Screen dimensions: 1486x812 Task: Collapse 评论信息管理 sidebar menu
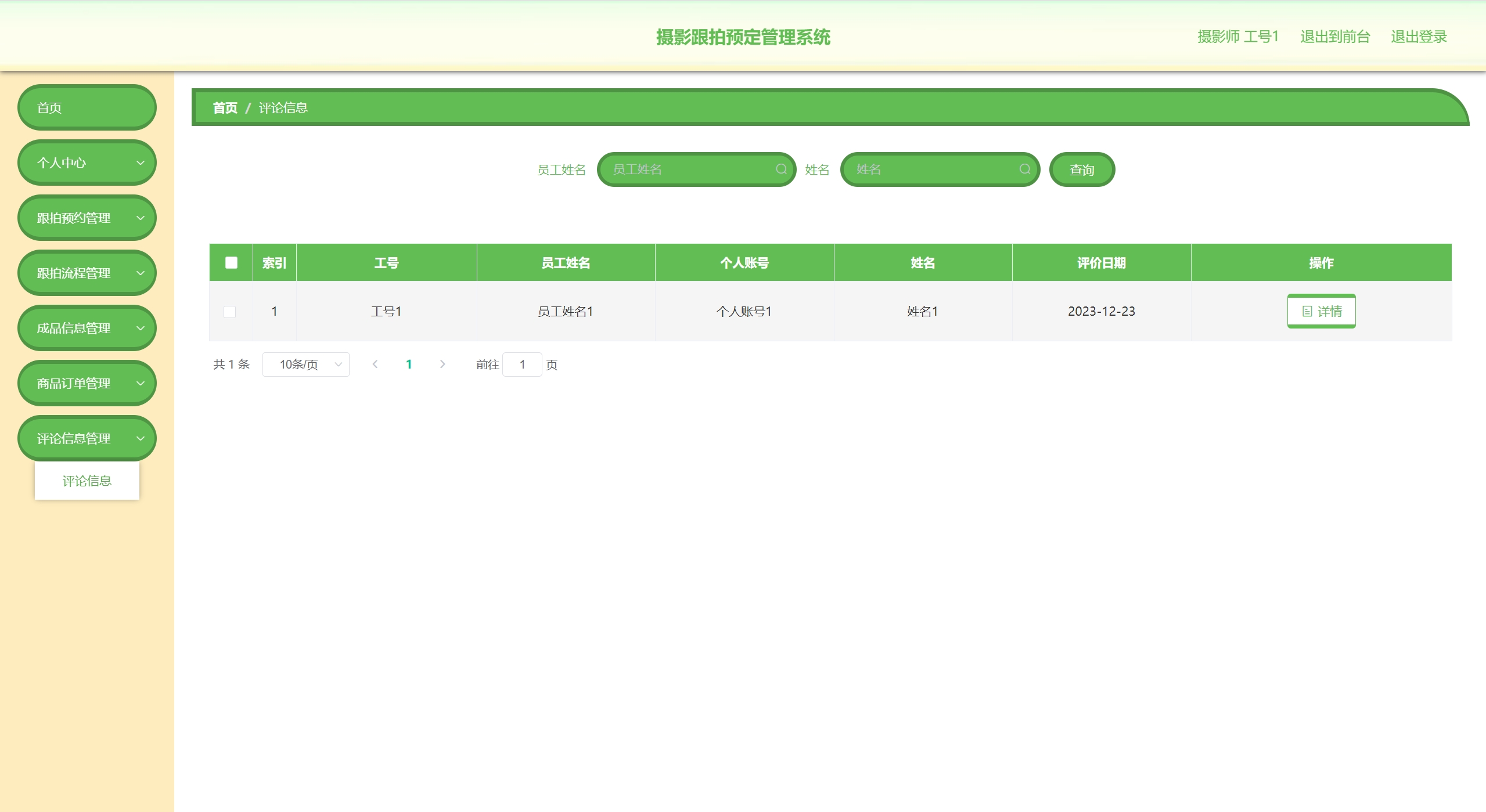pos(87,438)
